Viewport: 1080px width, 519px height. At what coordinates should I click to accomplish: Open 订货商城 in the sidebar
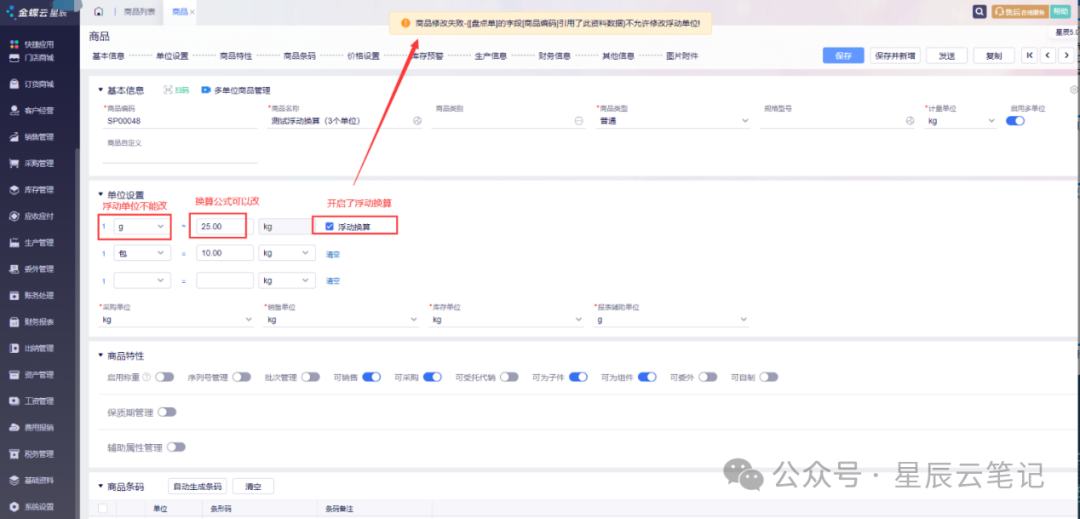32,84
